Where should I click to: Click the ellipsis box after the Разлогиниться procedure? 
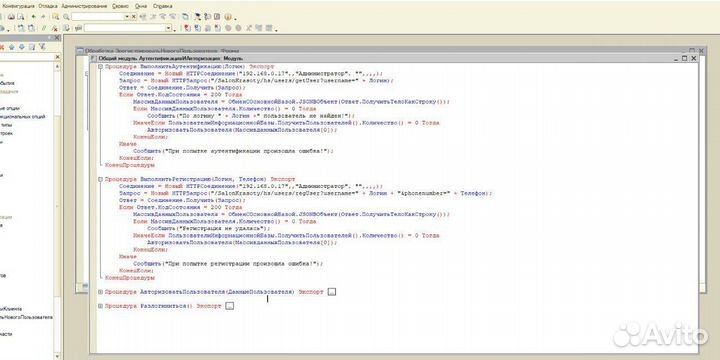(x=230, y=306)
